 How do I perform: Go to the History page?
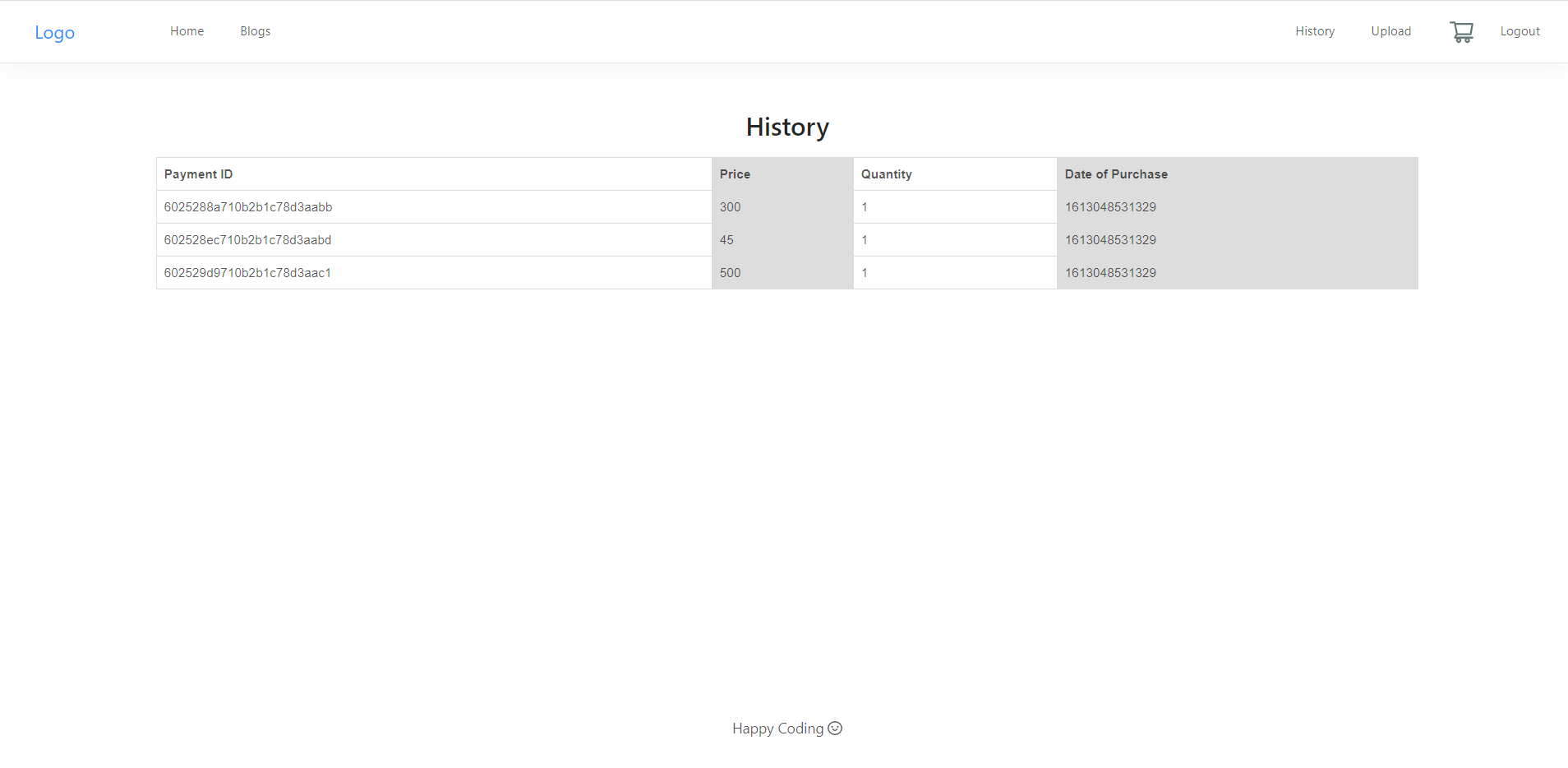click(x=1314, y=30)
